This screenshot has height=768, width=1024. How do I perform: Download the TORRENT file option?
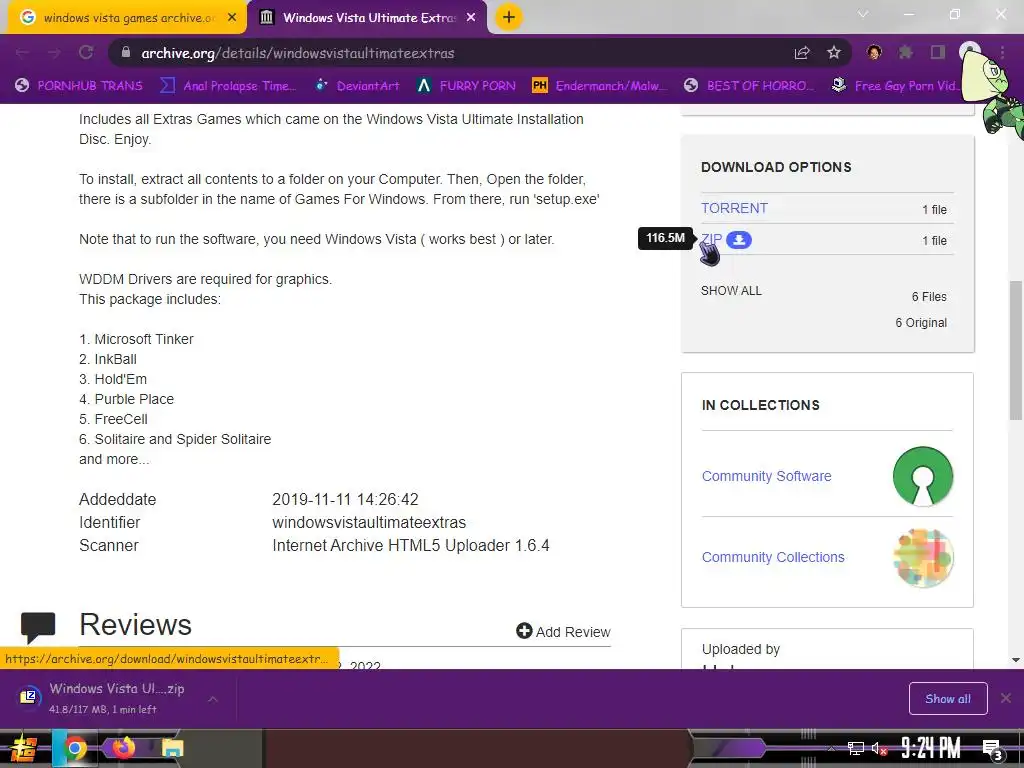[x=734, y=208]
